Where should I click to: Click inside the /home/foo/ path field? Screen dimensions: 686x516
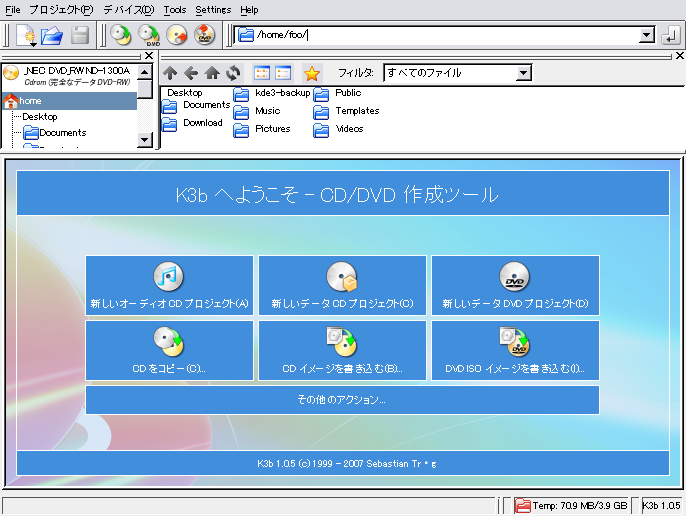coord(440,36)
